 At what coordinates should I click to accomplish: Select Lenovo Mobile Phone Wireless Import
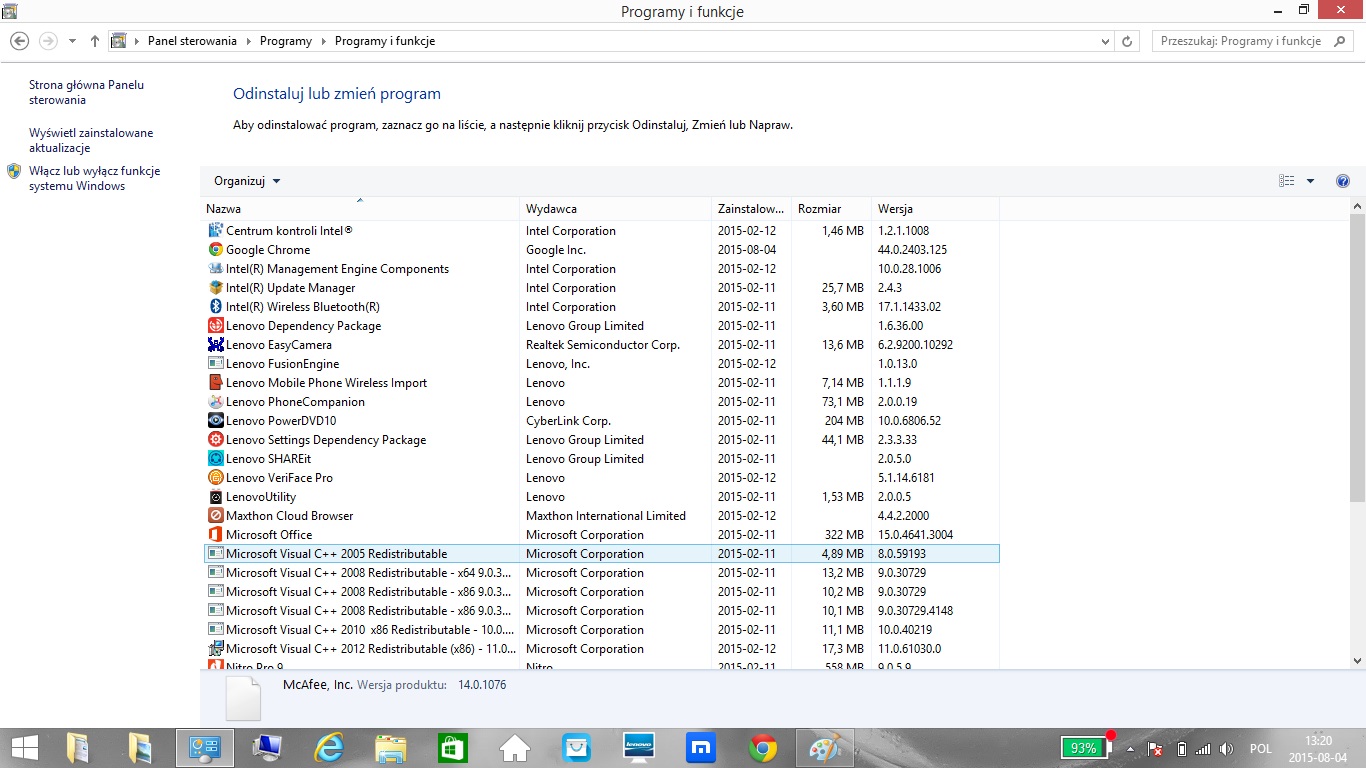pos(601,383)
